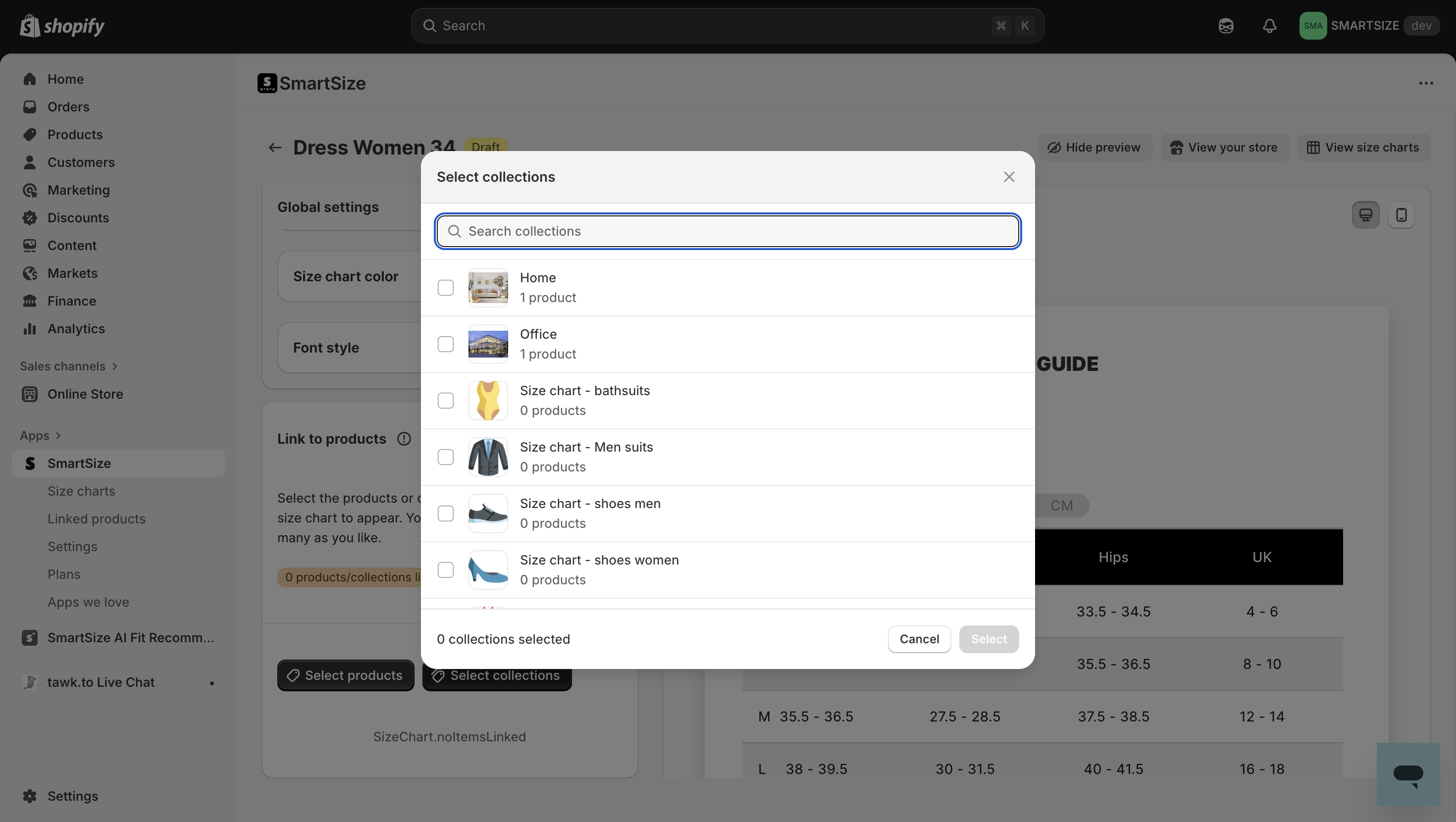The width and height of the screenshot is (1456, 822).
Task: Open the tawk.to chat widget bubble
Action: [x=1407, y=773]
